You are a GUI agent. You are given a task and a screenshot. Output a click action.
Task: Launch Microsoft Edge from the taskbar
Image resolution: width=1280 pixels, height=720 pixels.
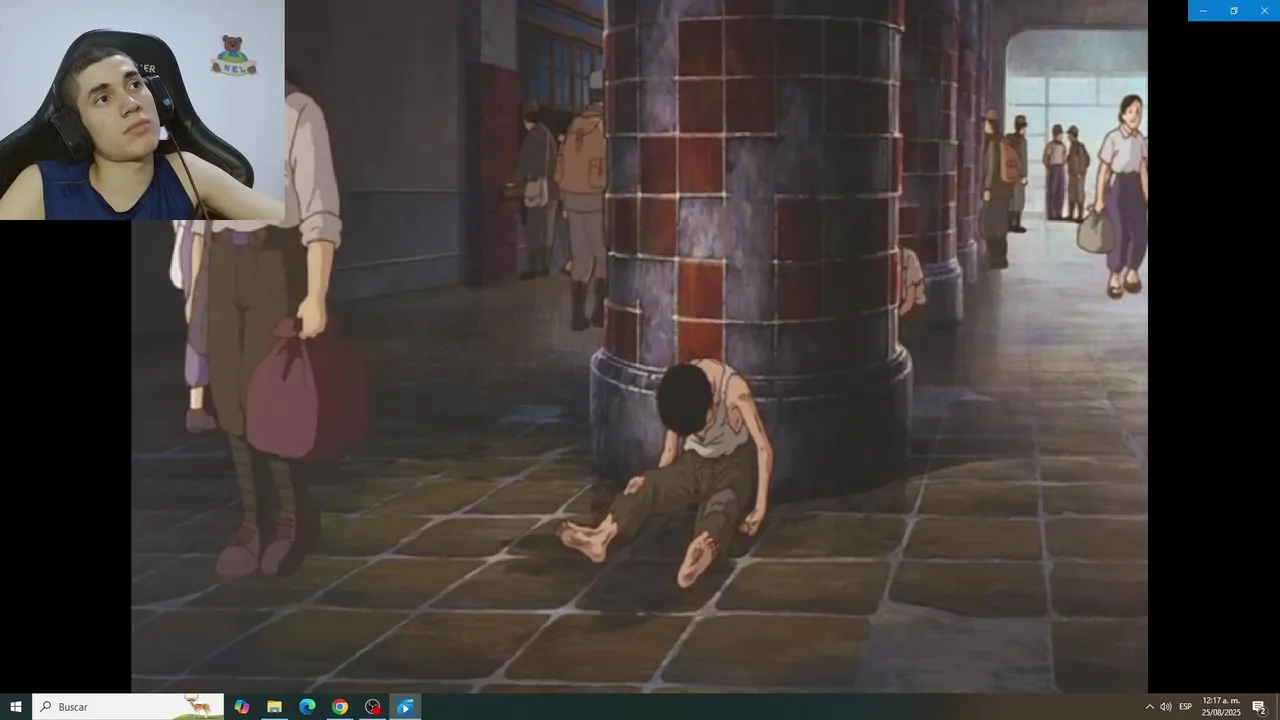[x=307, y=707]
